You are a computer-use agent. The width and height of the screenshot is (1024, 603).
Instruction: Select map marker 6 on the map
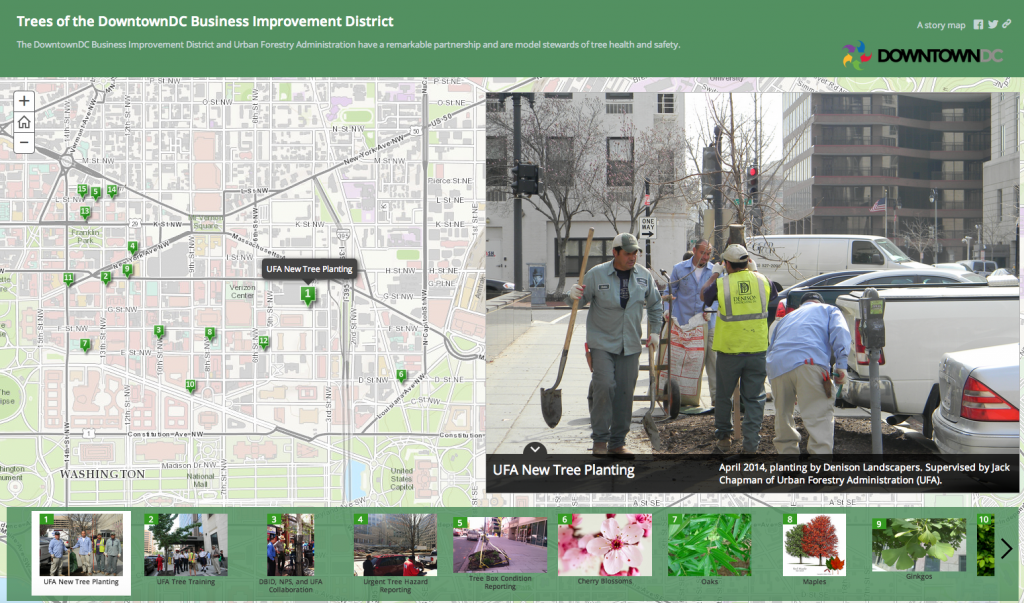tap(401, 374)
